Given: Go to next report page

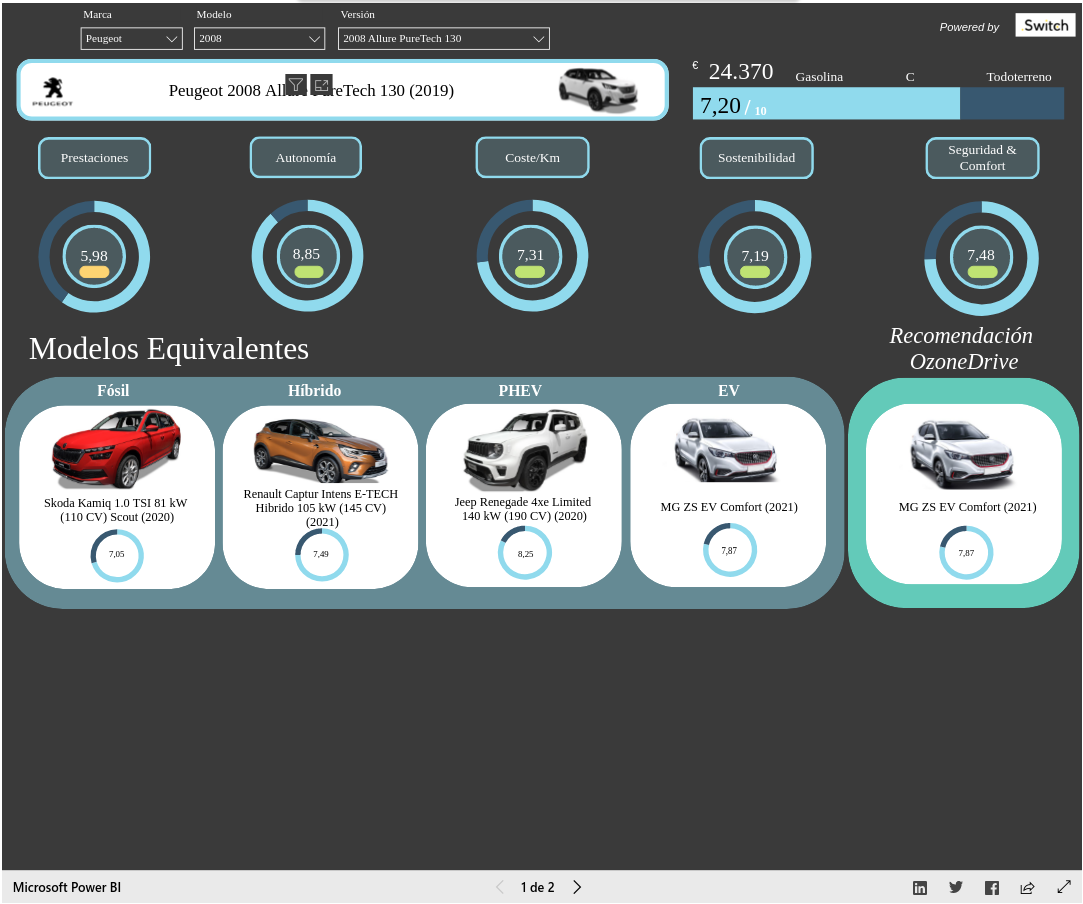Looking at the screenshot, I should (577, 887).
